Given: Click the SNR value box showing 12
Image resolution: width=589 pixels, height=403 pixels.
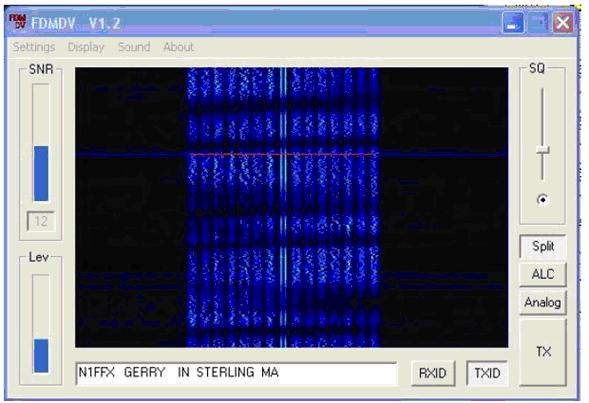Looking at the screenshot, I should [41, 221].
